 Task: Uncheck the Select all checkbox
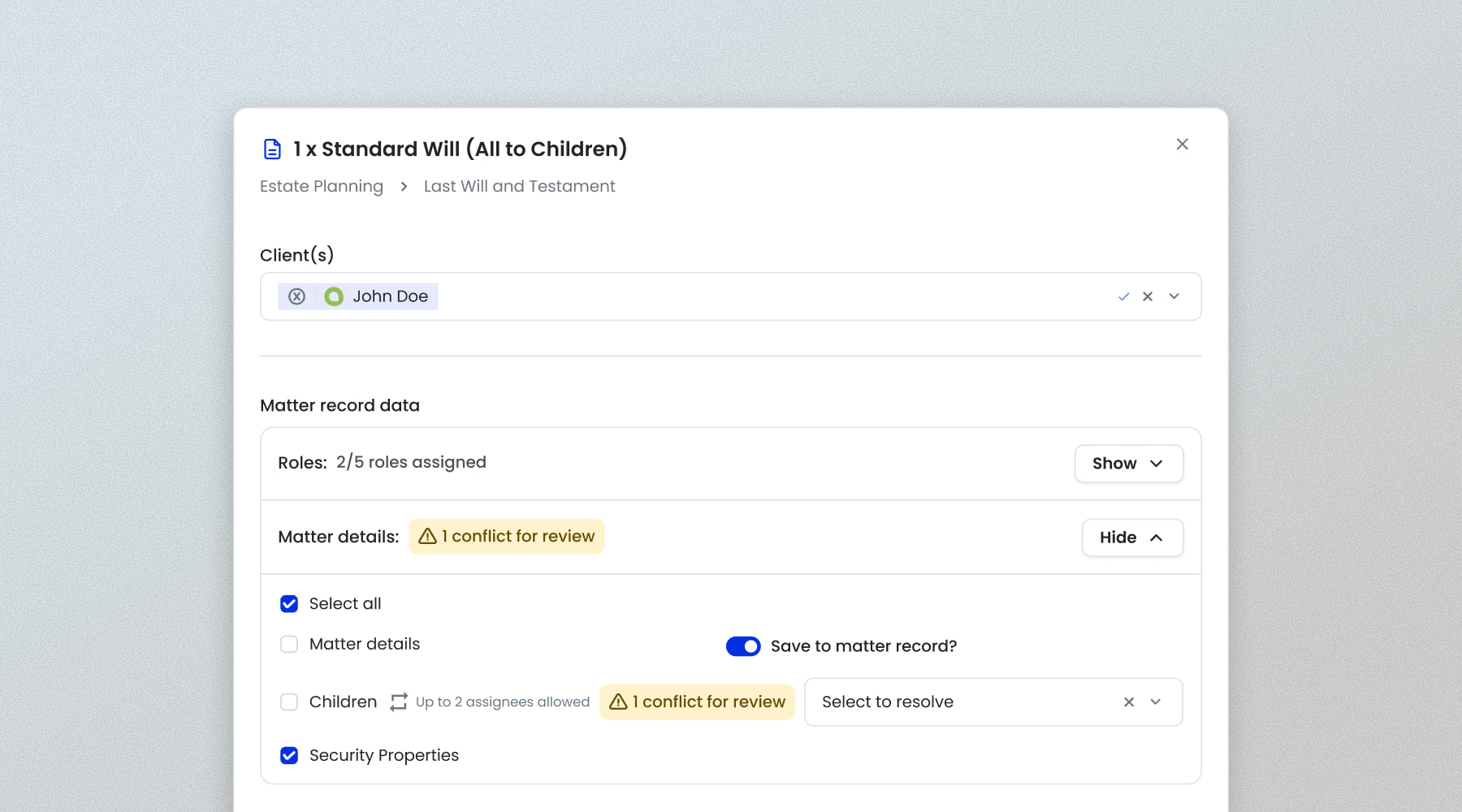coord(289,603)
